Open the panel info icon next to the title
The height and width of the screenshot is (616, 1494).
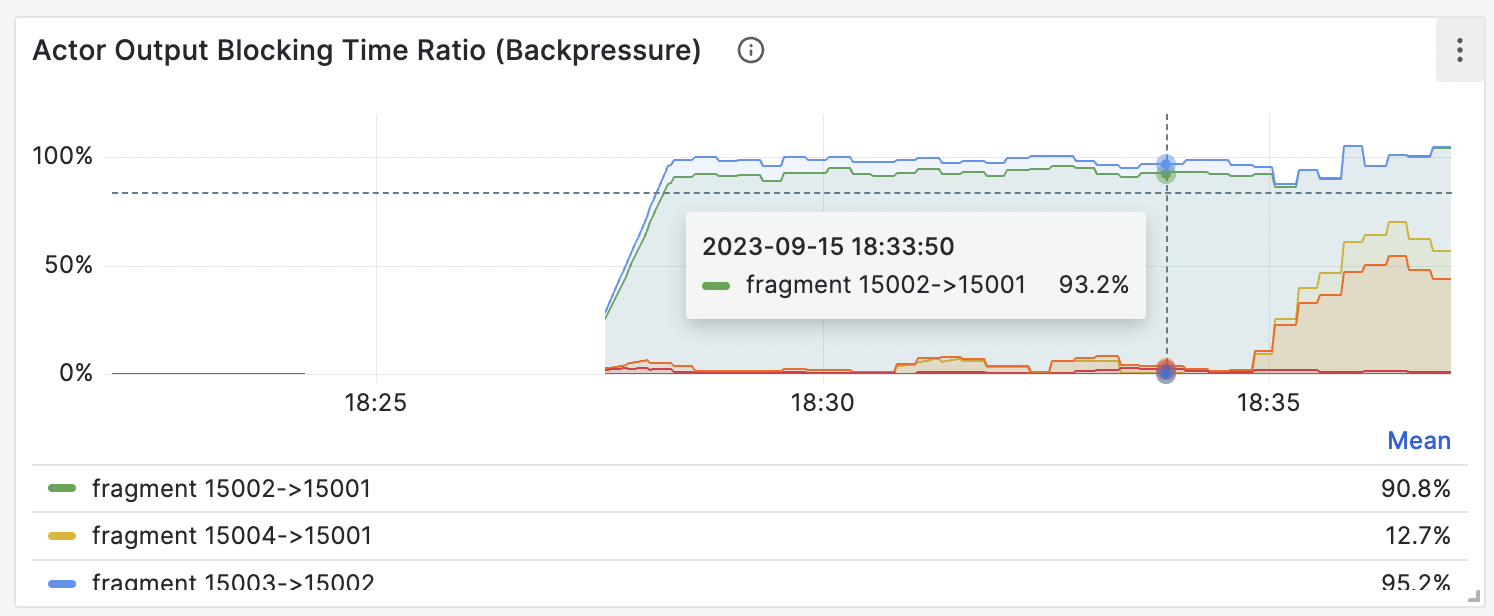click(750, 50)
